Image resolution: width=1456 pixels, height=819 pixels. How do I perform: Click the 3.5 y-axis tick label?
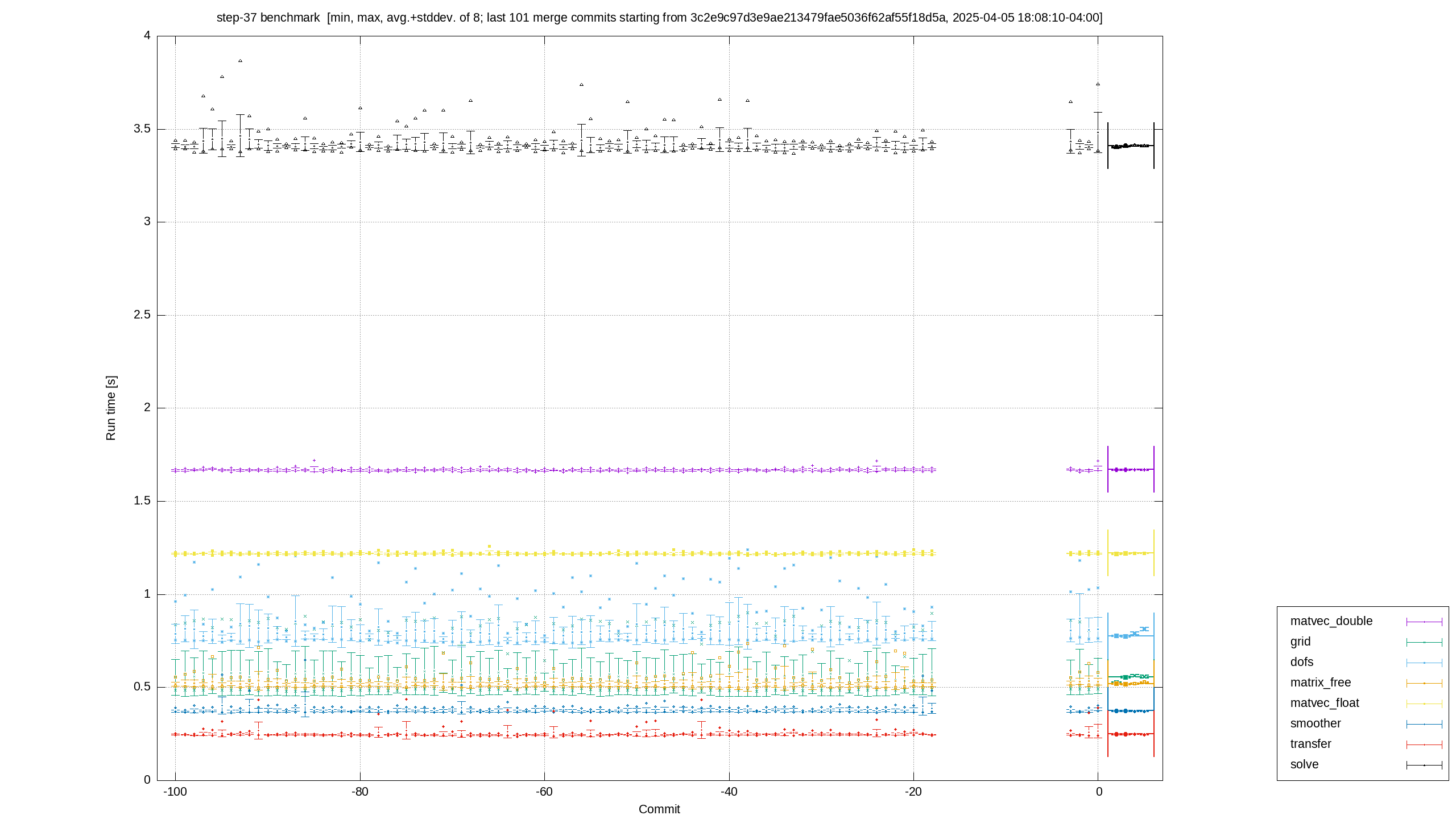click(x=142, y=129)
